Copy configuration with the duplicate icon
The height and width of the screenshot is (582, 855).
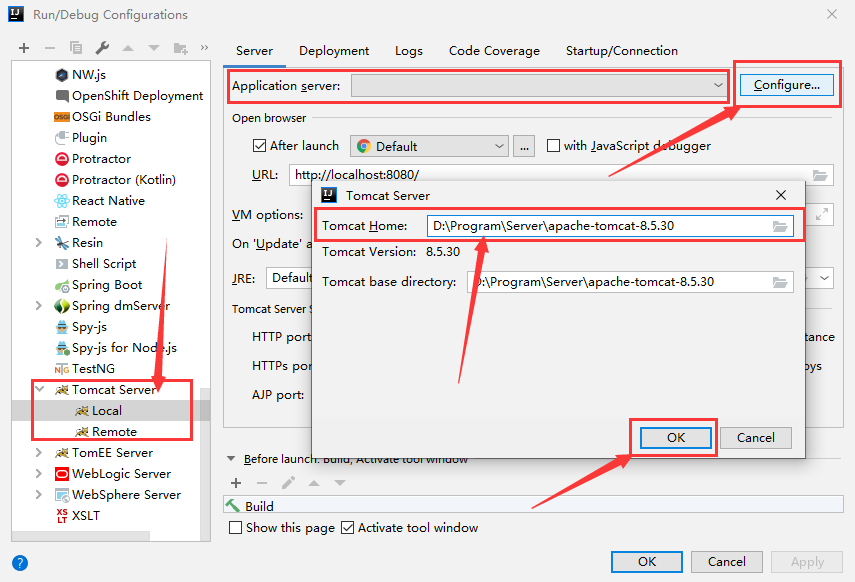click(76, 48)
